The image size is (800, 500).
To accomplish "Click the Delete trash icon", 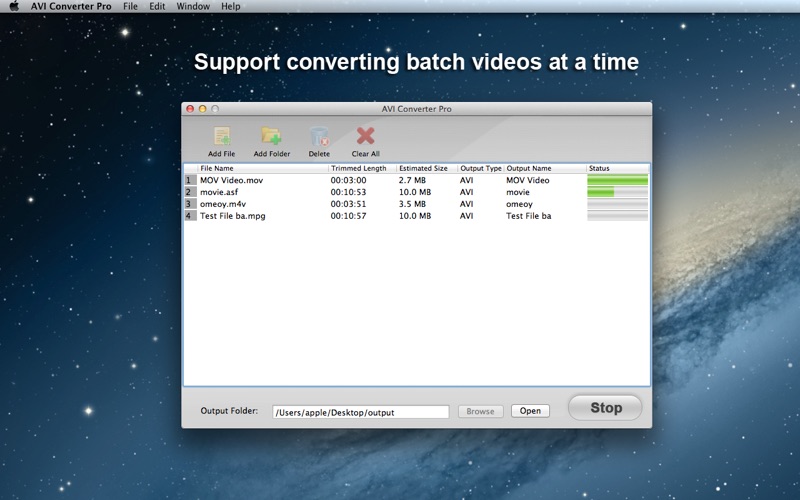I will click(x=319, y=136).
